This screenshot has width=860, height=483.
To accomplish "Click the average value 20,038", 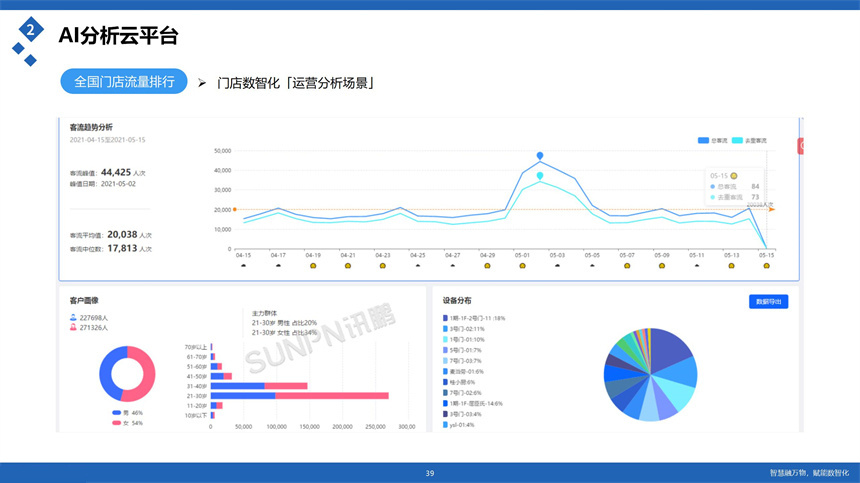I will 122,235.
